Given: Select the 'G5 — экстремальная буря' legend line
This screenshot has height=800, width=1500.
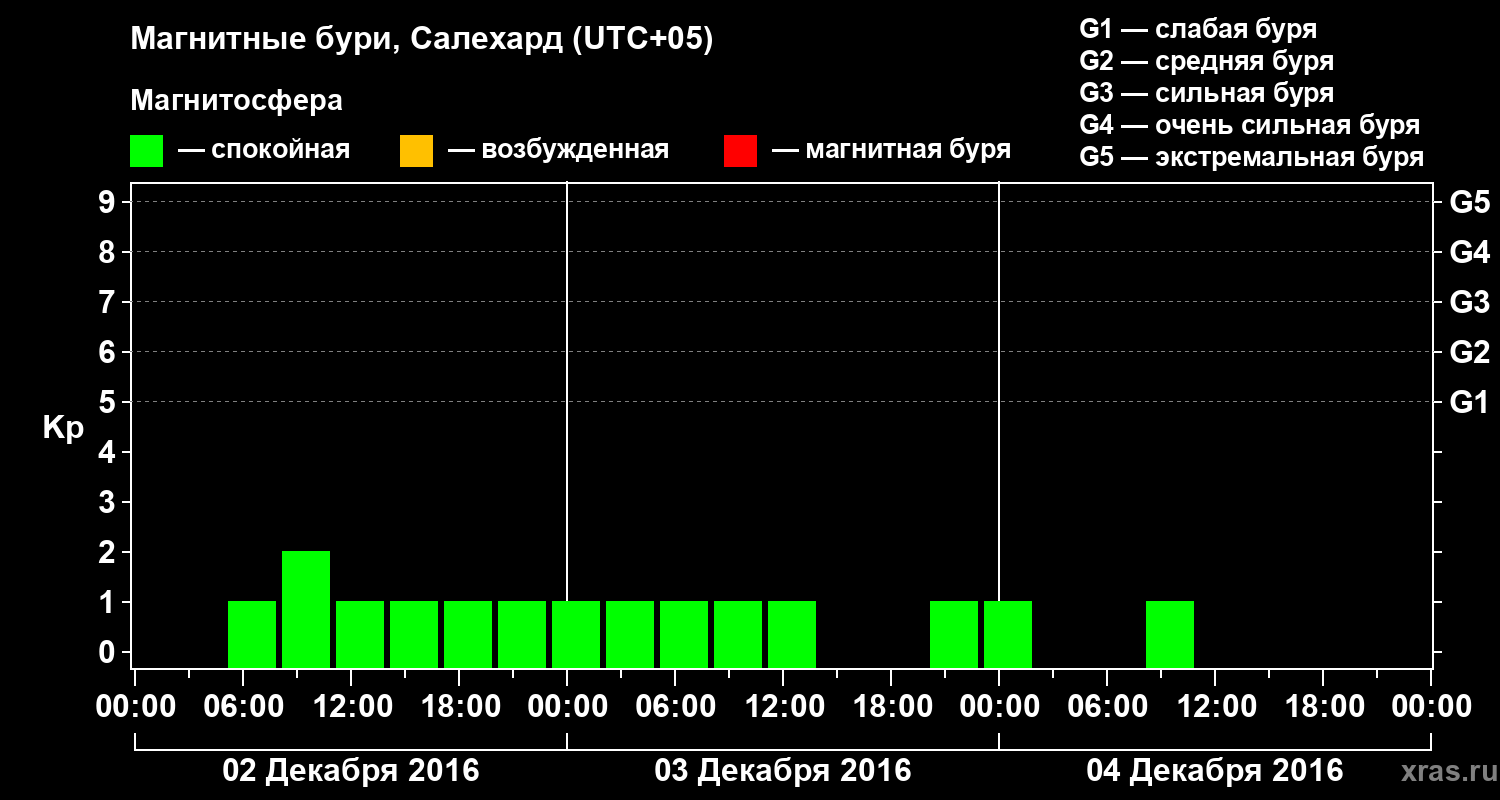Looking at the screenshot, I should (x=1251, y=157).
